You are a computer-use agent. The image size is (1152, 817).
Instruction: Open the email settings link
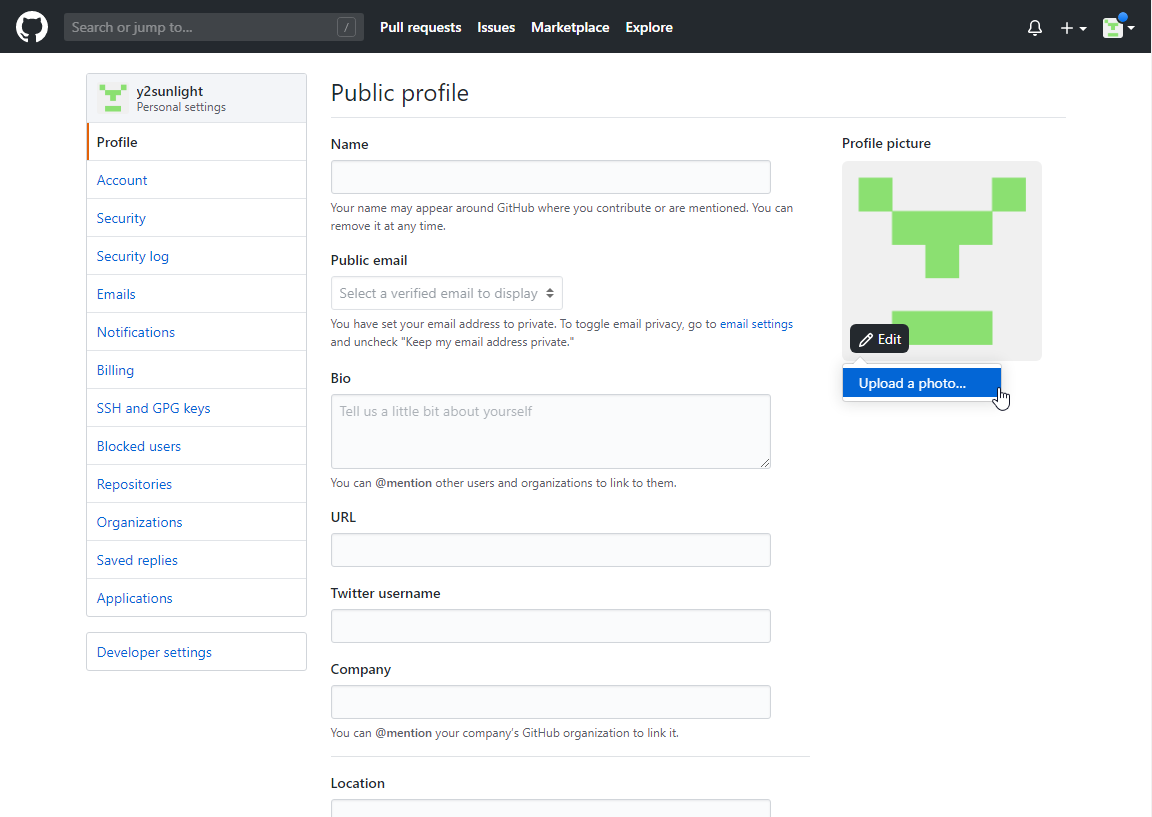756,324
